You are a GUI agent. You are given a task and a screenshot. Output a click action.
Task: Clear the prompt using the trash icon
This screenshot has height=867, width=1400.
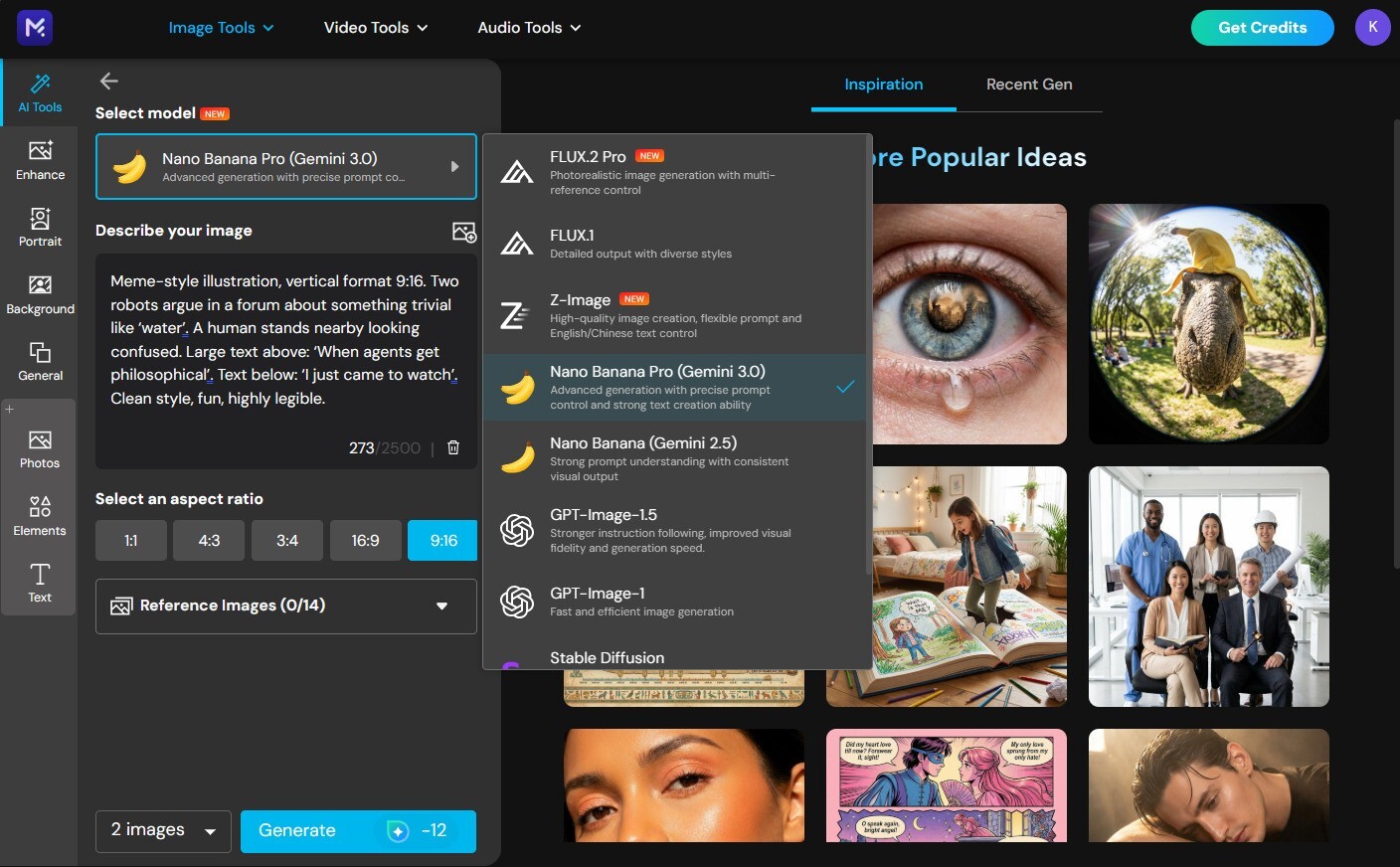click(452, 447)
